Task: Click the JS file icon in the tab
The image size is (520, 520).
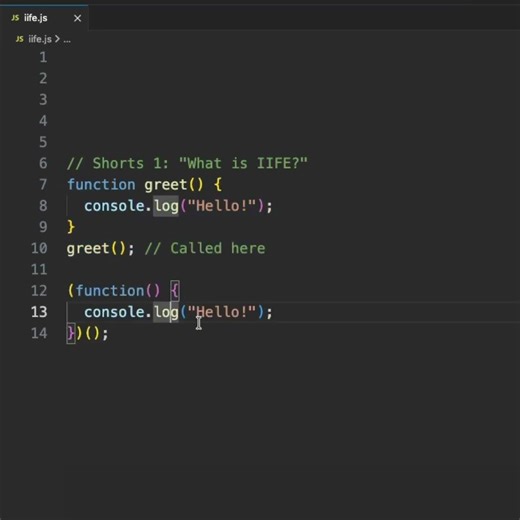Action: click(x=15, y=18)
